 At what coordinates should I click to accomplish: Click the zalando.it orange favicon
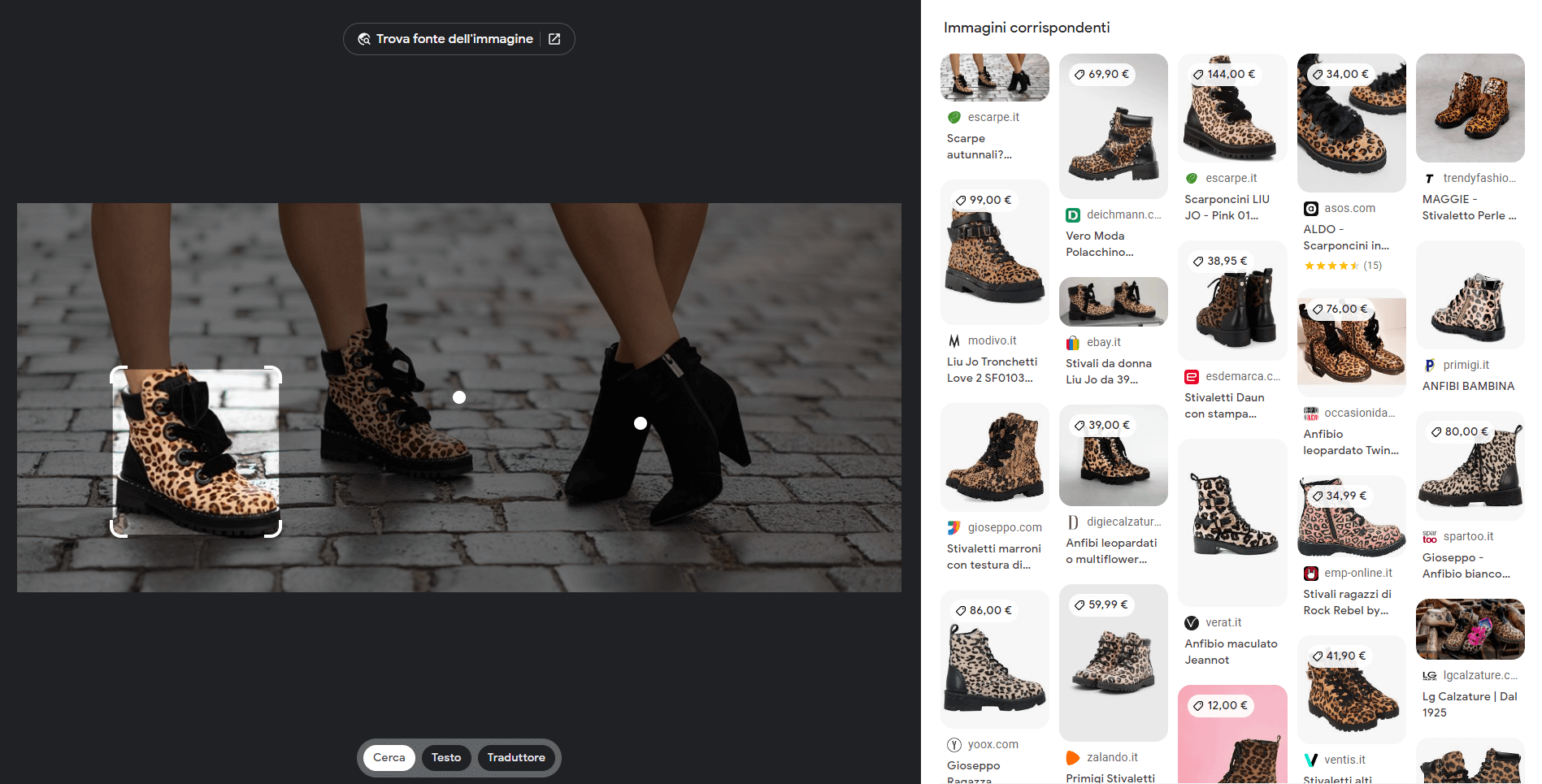pyautogui.click(x=1073, y=758)
